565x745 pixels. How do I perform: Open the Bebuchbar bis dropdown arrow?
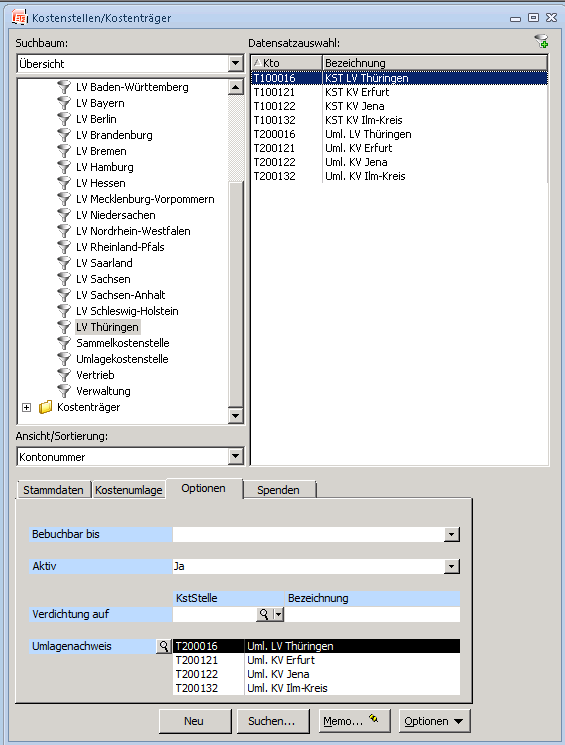click(x=452, y=535)
